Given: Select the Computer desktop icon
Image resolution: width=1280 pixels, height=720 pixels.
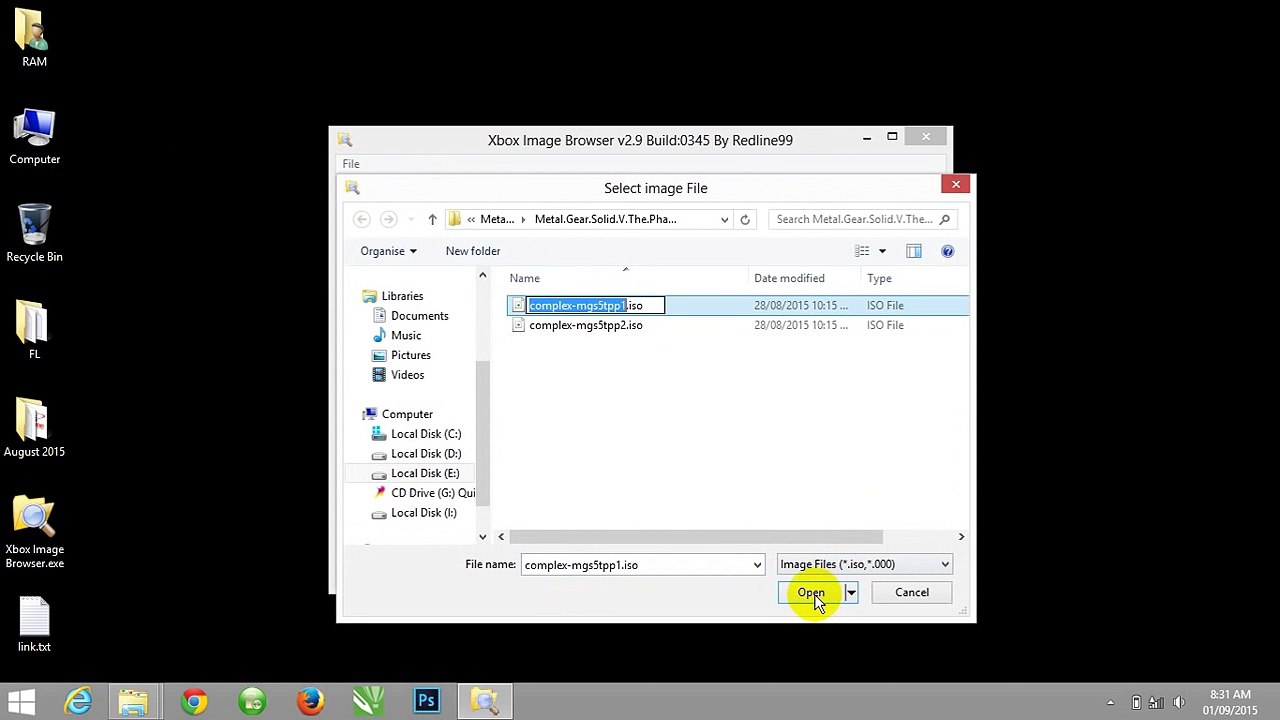Looking at the screenshot, I should click(34, 137).
